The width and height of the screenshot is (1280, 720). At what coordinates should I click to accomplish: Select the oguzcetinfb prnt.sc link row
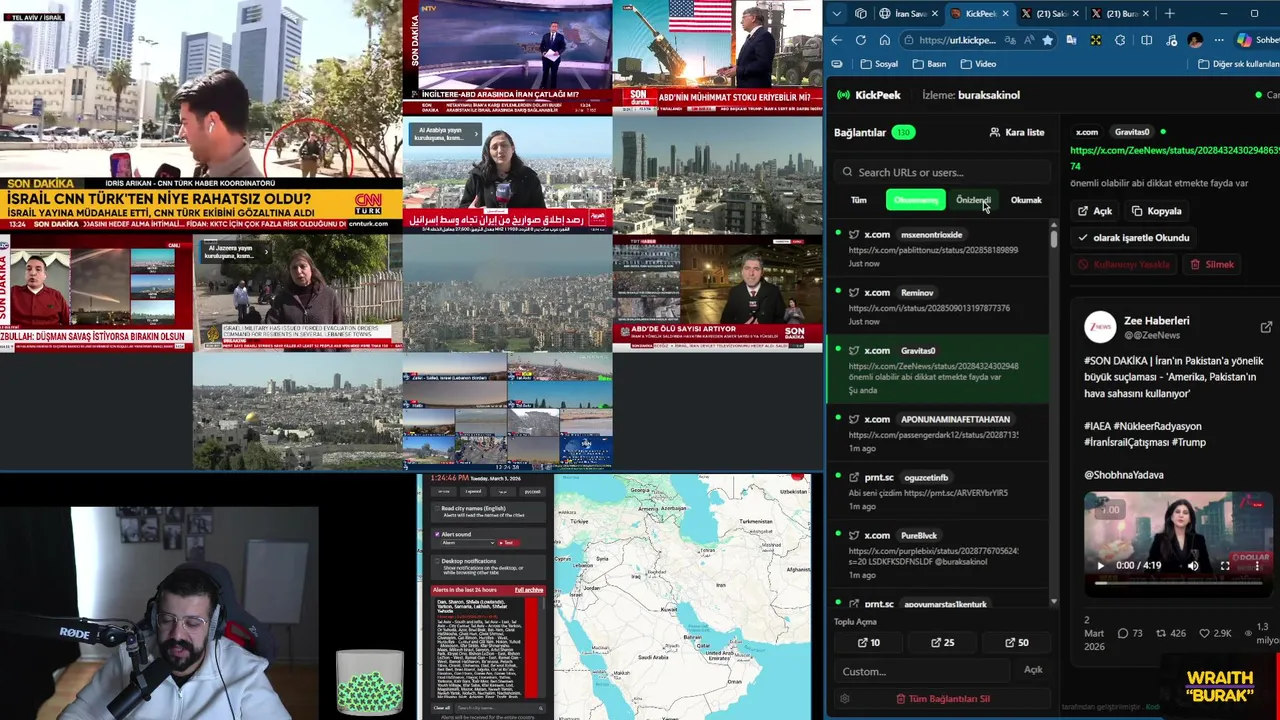(938, 491)
